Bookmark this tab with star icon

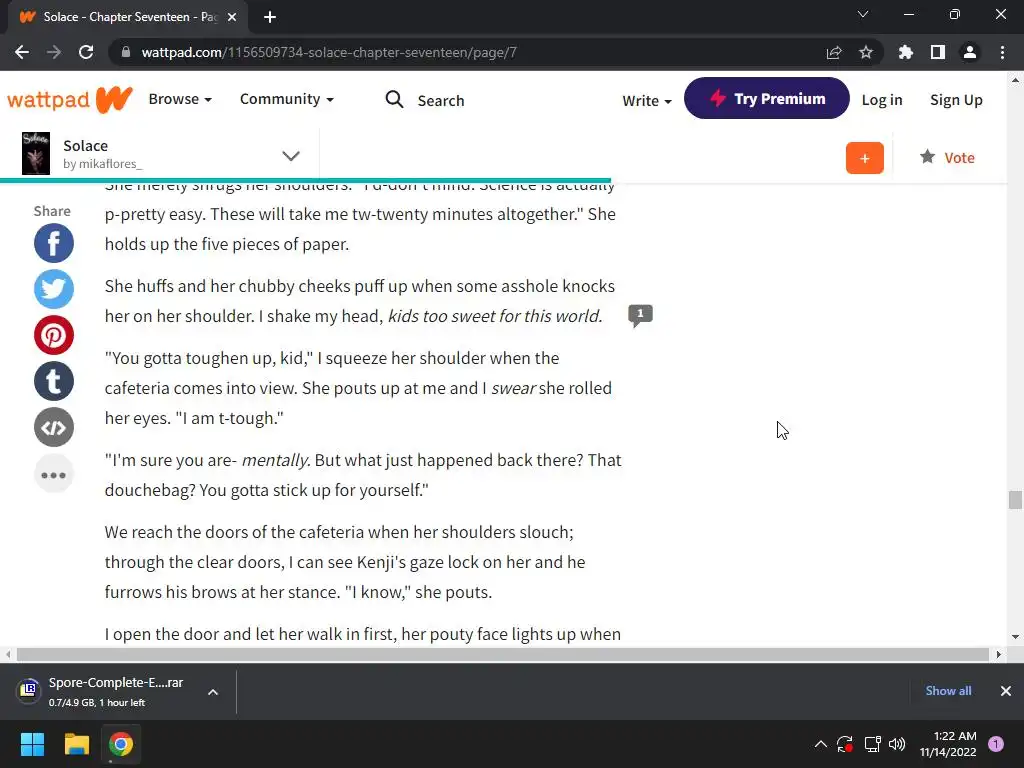[x=866, y=52]
